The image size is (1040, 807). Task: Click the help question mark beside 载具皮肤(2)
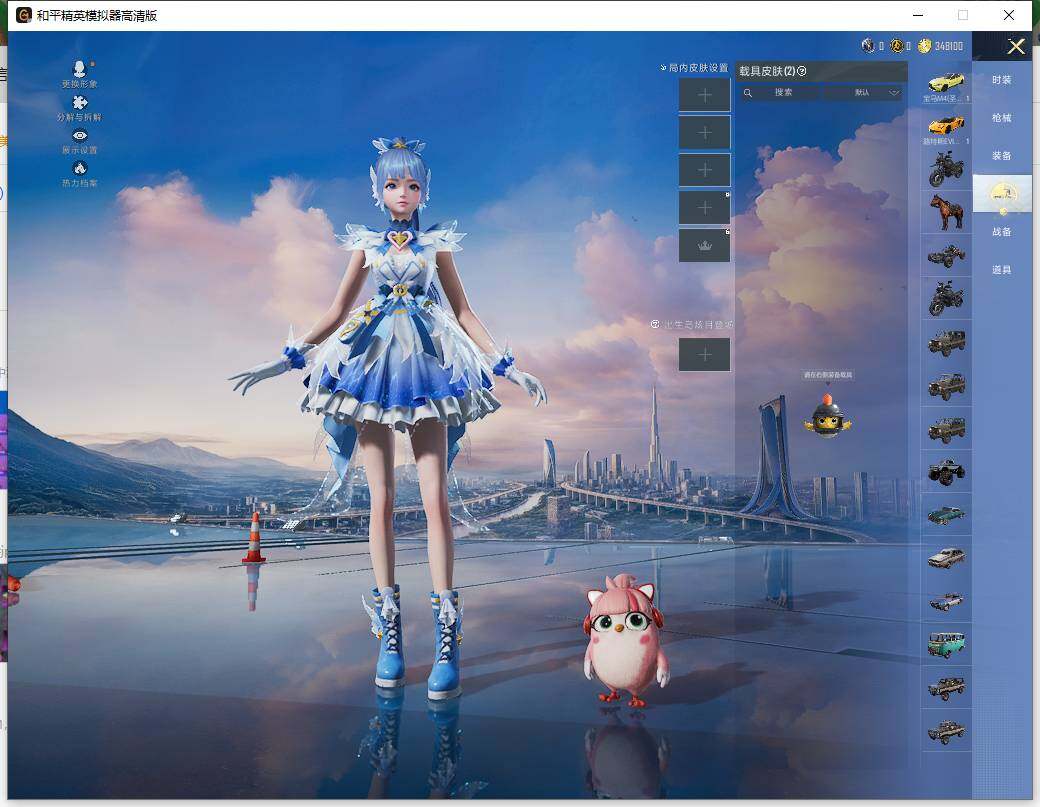[802, 71]
